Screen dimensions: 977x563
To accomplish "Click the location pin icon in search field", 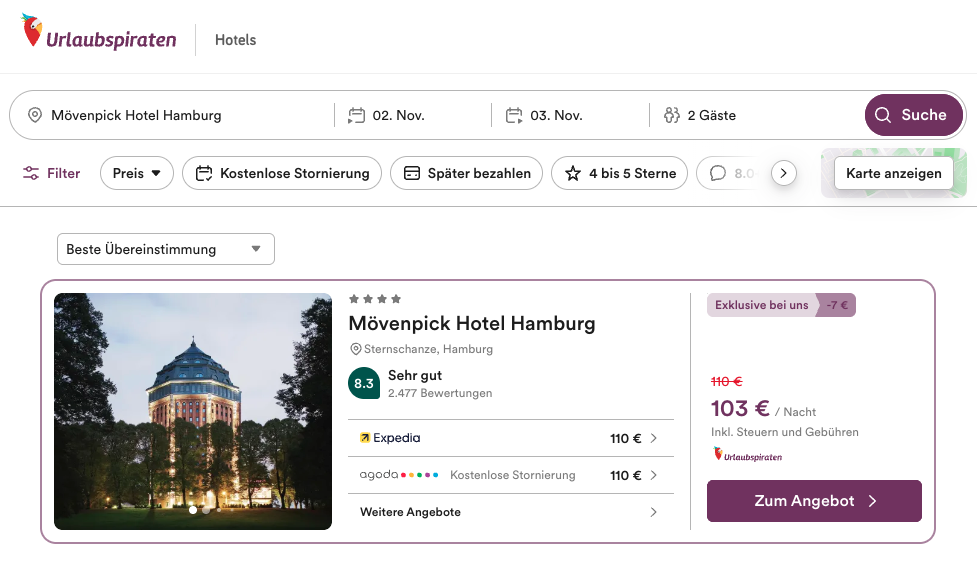I will coord(36,115).
